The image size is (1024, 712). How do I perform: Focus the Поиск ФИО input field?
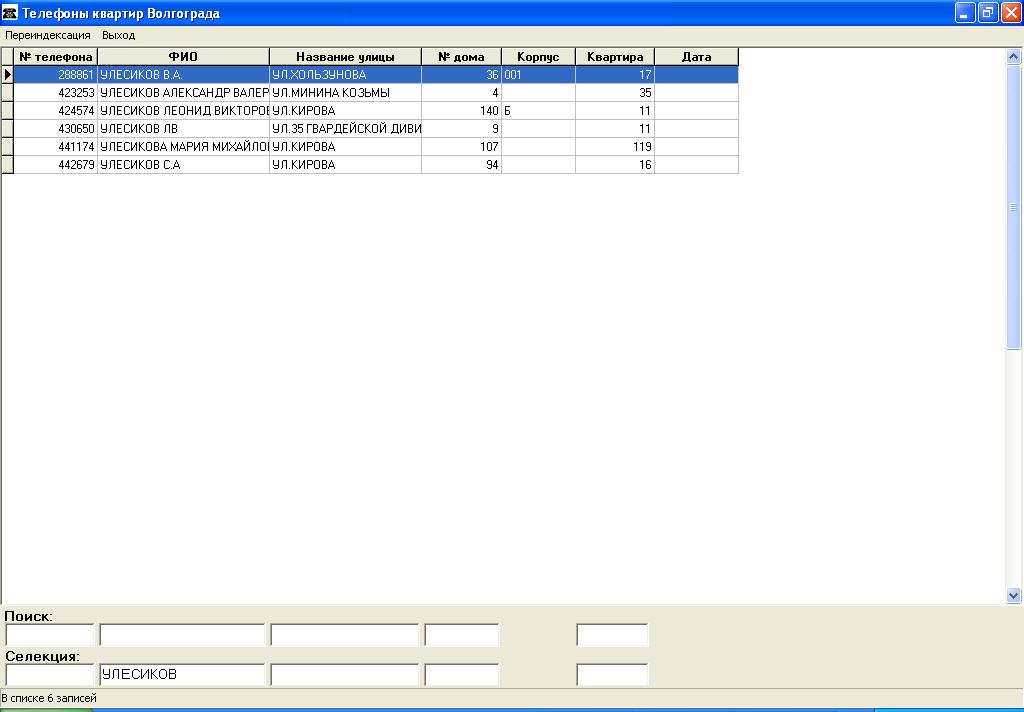click(182, 635)
